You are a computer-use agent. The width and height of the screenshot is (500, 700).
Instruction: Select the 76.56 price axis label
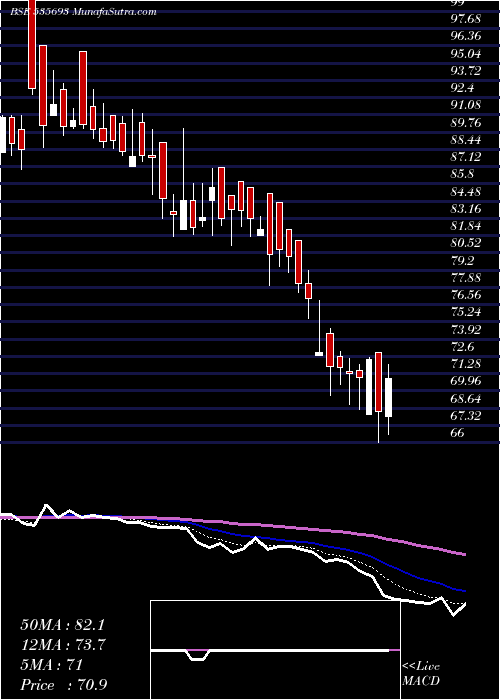[466, 295]
